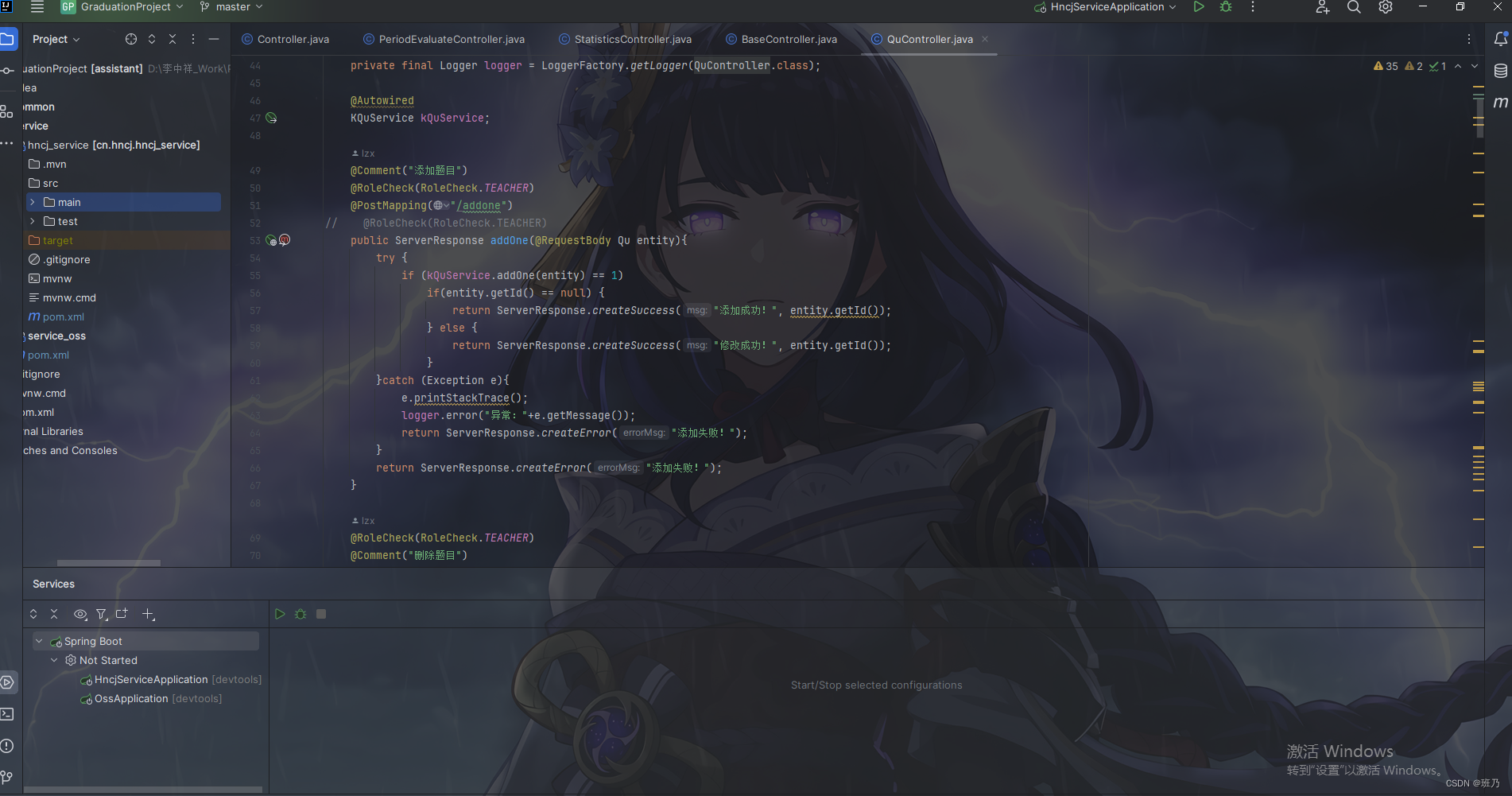Open IDE Settings via the gear icon
The width and height of the screenshot is (1512, 796).
(1386, 7)
